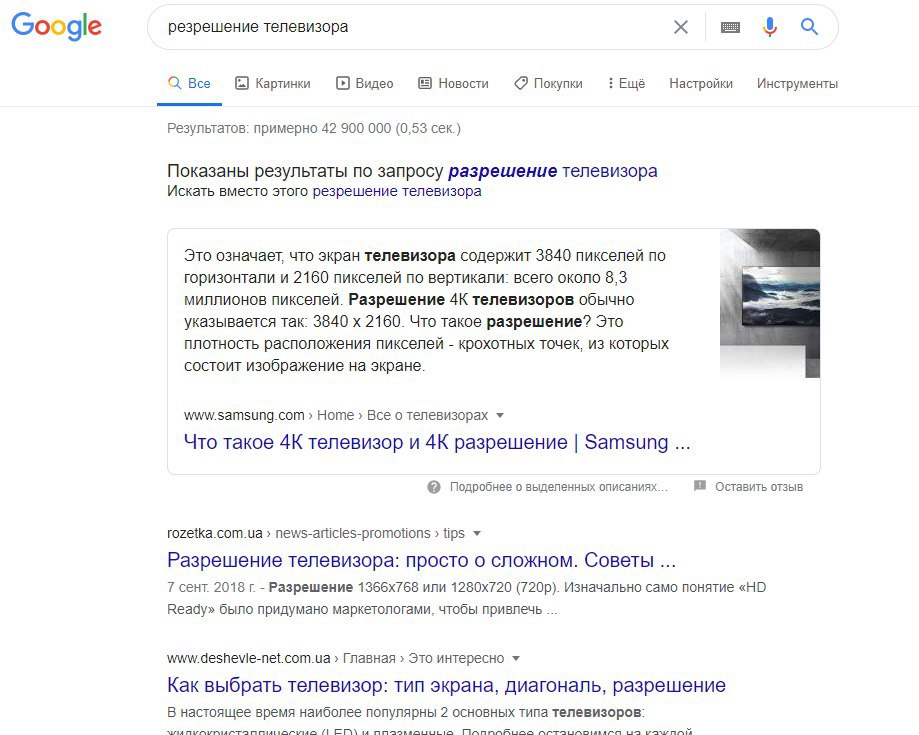919x735 pixels.
Task: Click the featured snippet TV thumbnail
Action: click(770, 304)
